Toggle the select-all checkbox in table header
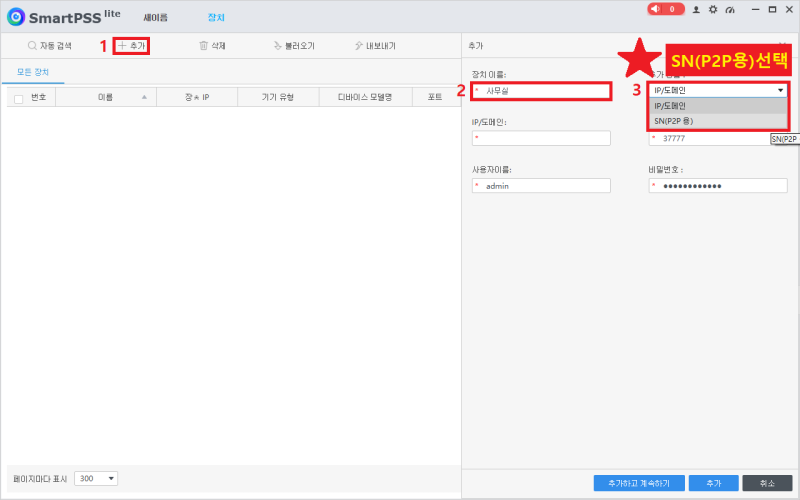The height and width of the screenshot is (500, 800). pyautogui.click(x=19, y=99)
